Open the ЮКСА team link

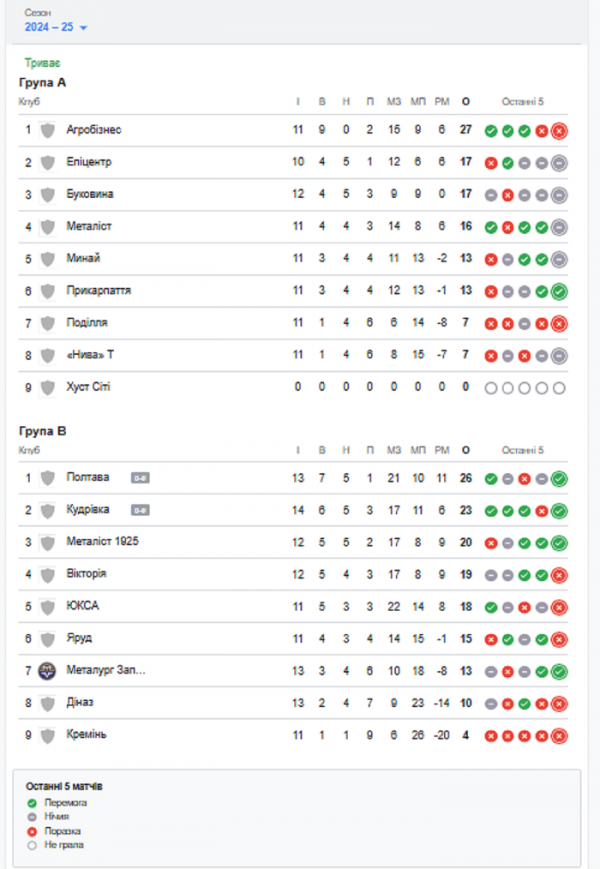[82, 606]
